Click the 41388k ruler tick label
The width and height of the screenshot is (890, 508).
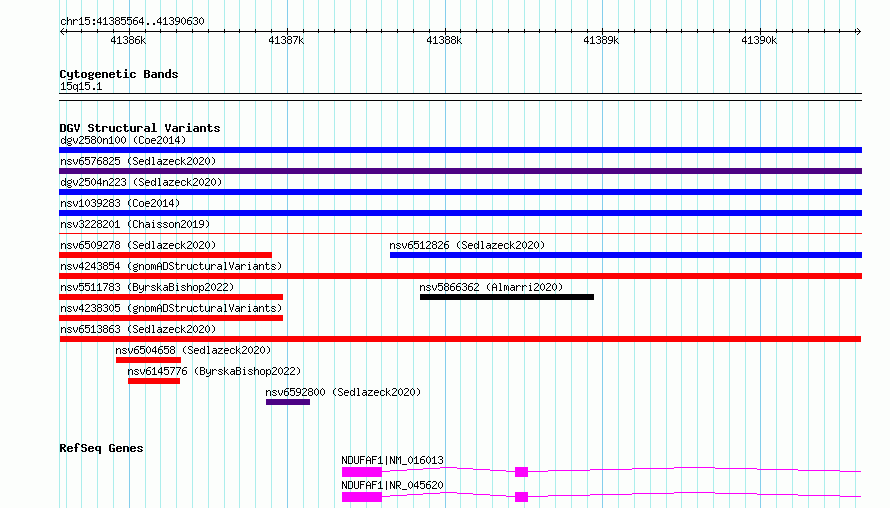(444, 40)
